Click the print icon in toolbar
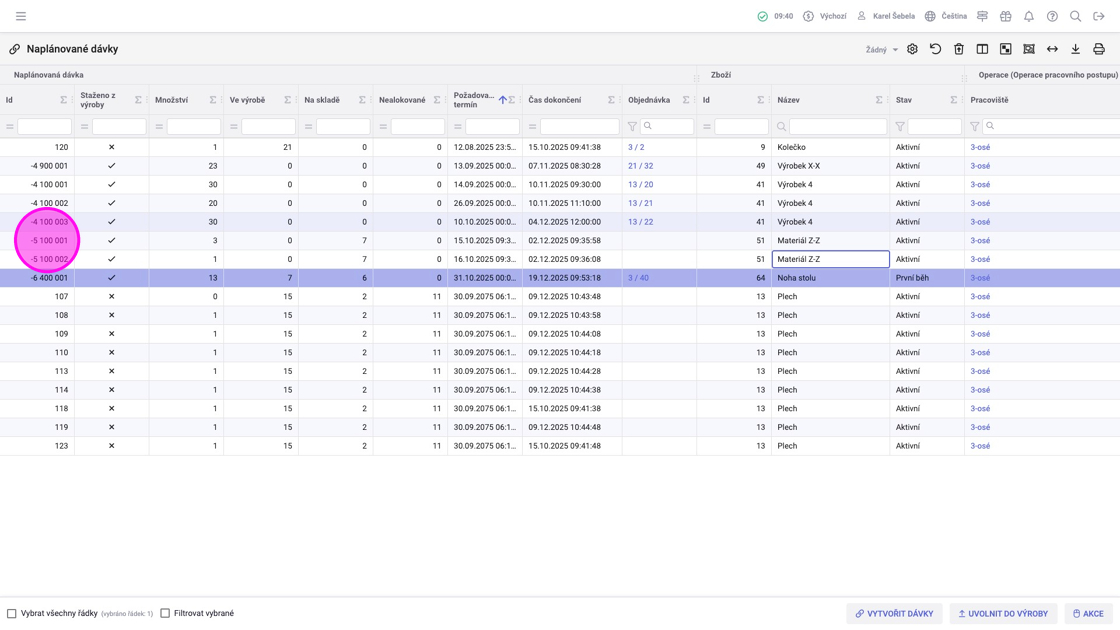The height and width of the screenshot is (630, 1120). pyautogui.click(x=1098, y=49)
